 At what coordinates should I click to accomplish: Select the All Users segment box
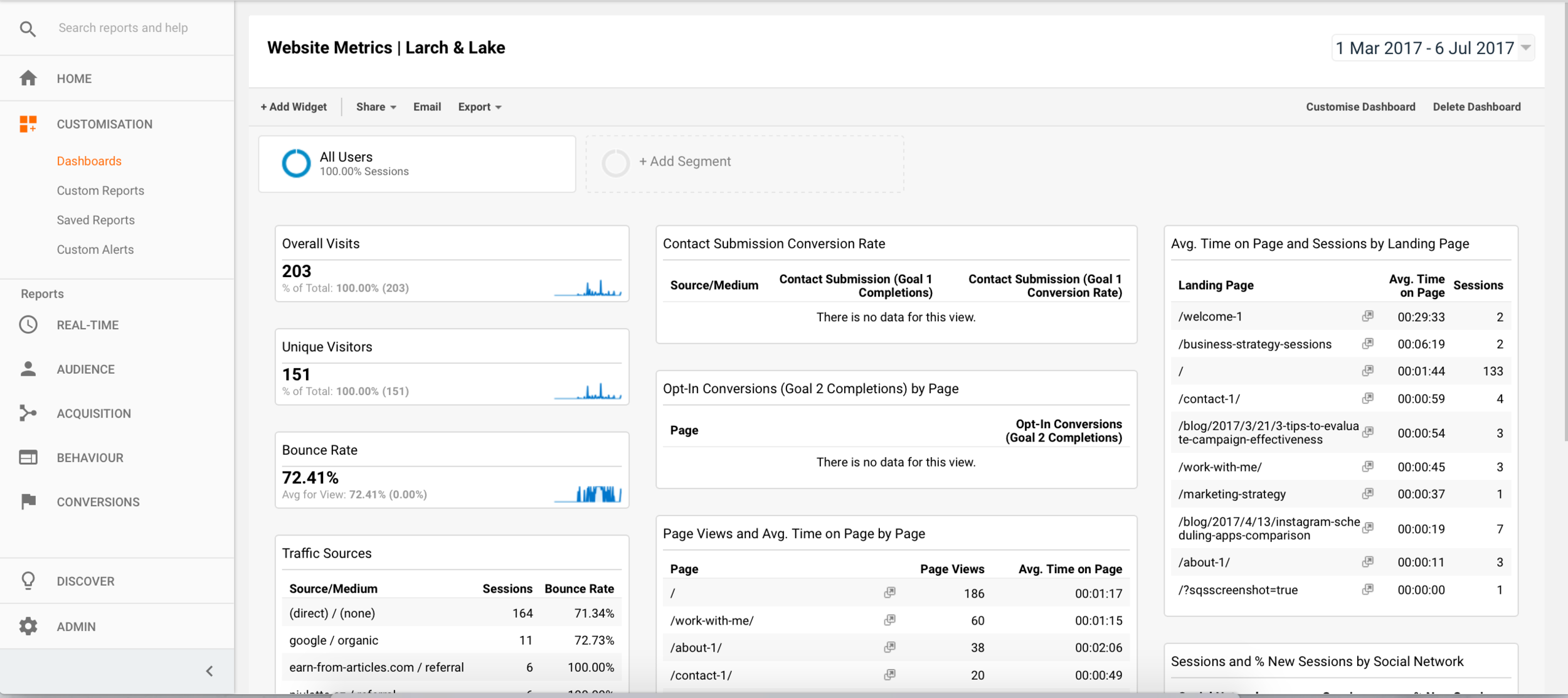click(417, 164)
